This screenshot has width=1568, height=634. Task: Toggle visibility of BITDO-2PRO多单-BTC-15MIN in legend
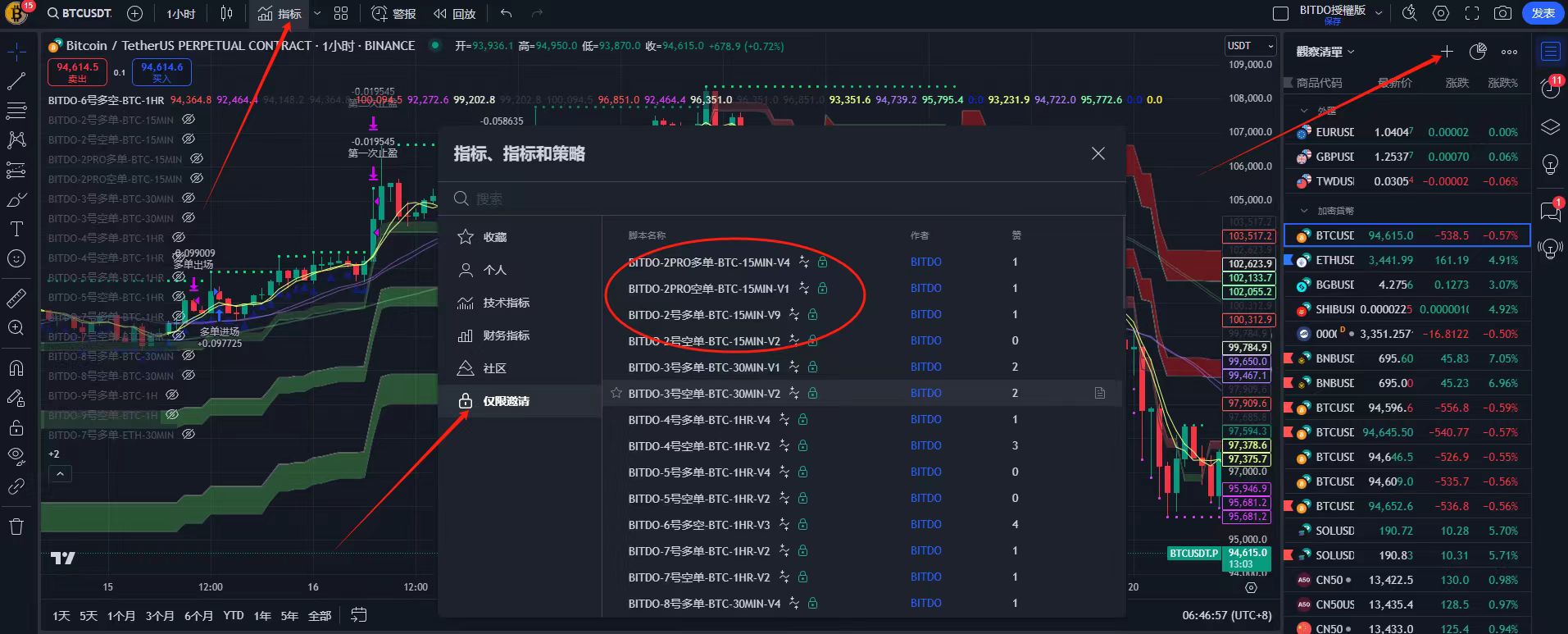(197, 159)
